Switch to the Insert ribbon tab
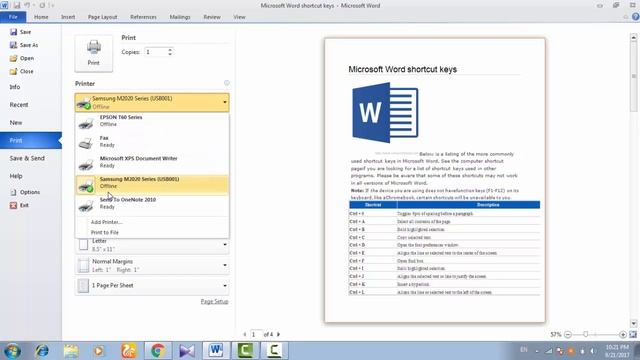This screenshot has width=640, height=360. [x=68, y=17]
